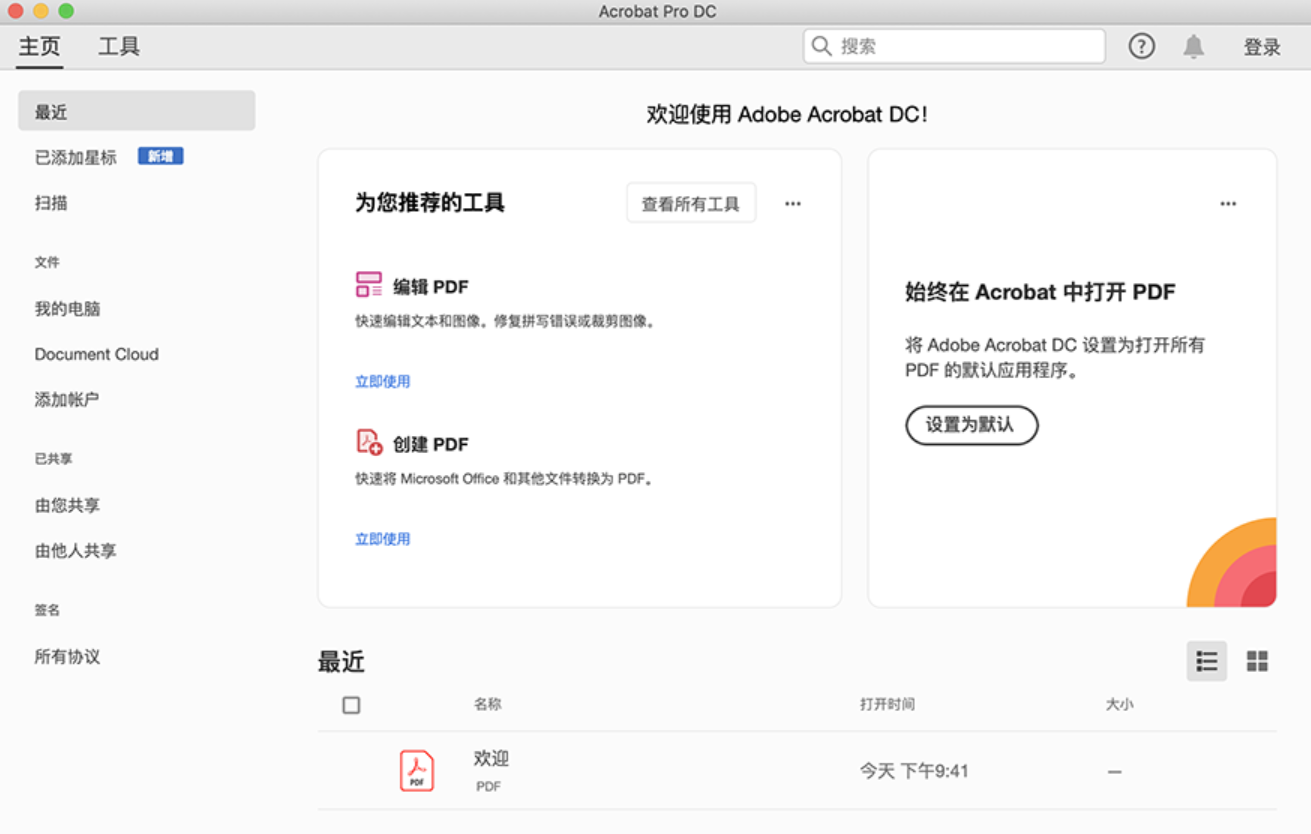
Task: Open 扫描 in the sidebar
Action: pyautogui.click(x=51, y=203)
